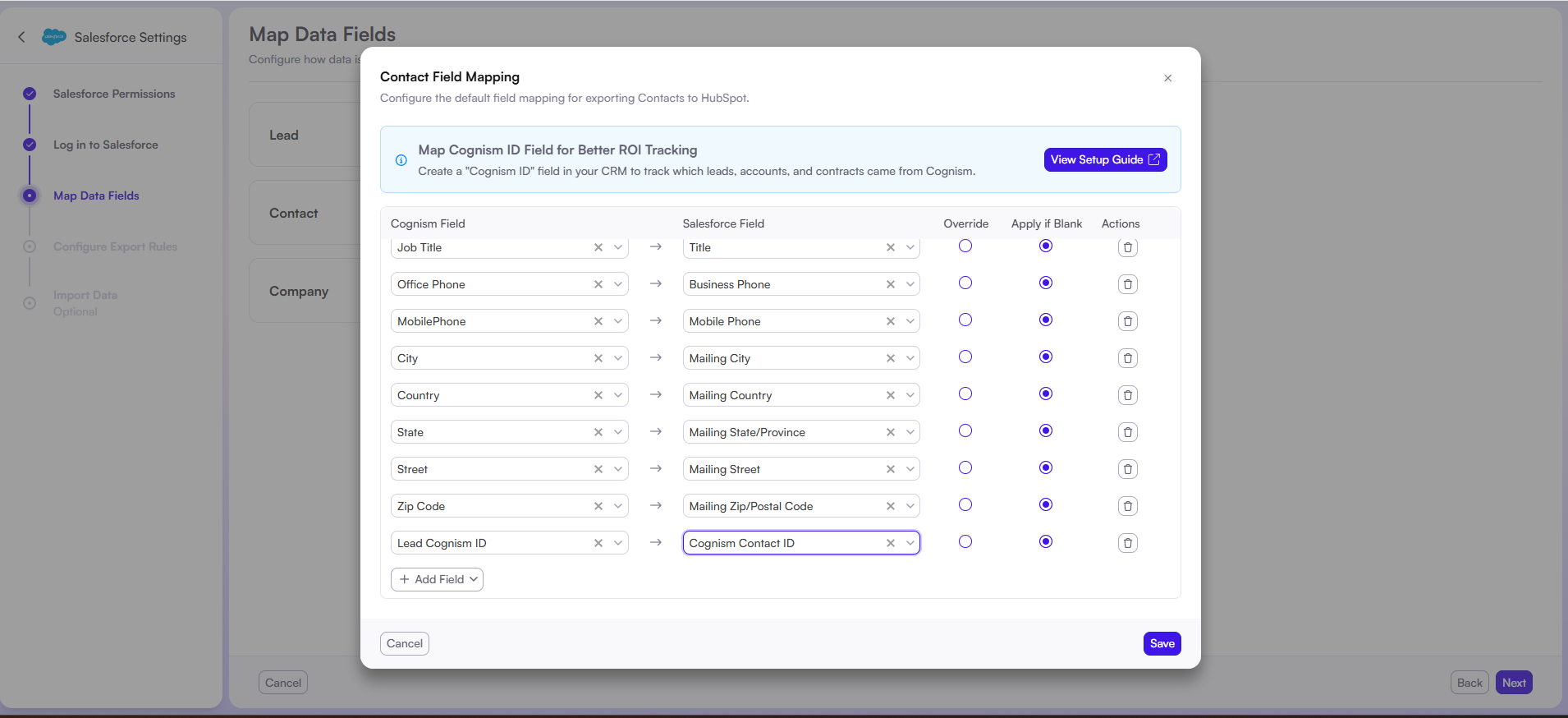Clear the Country Cognism field
The image size is (1568, 718).
(x=598, y=395)
